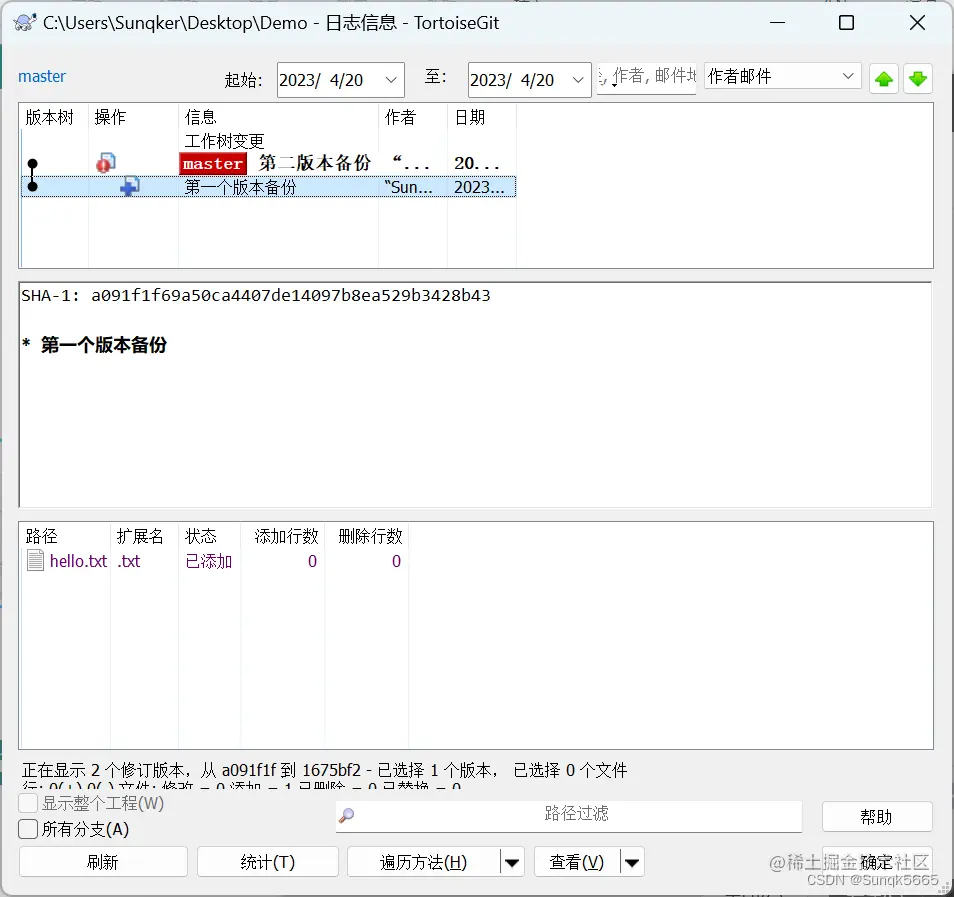Open the 作者邮件 combo box
The image size is (954, 897).
click(x=850, y=75)
